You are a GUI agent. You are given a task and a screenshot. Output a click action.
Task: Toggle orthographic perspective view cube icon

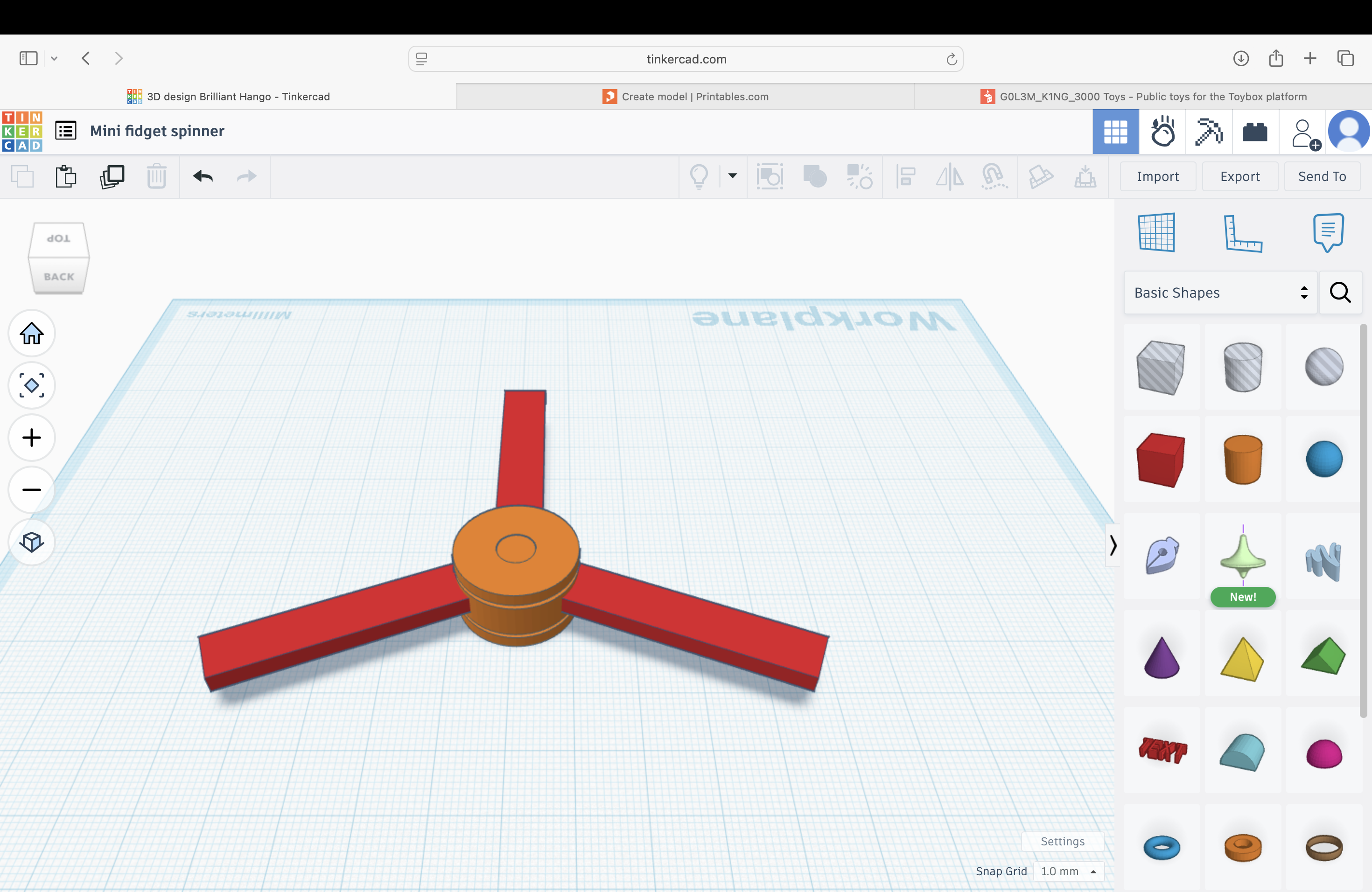click(x=32, y=542)
